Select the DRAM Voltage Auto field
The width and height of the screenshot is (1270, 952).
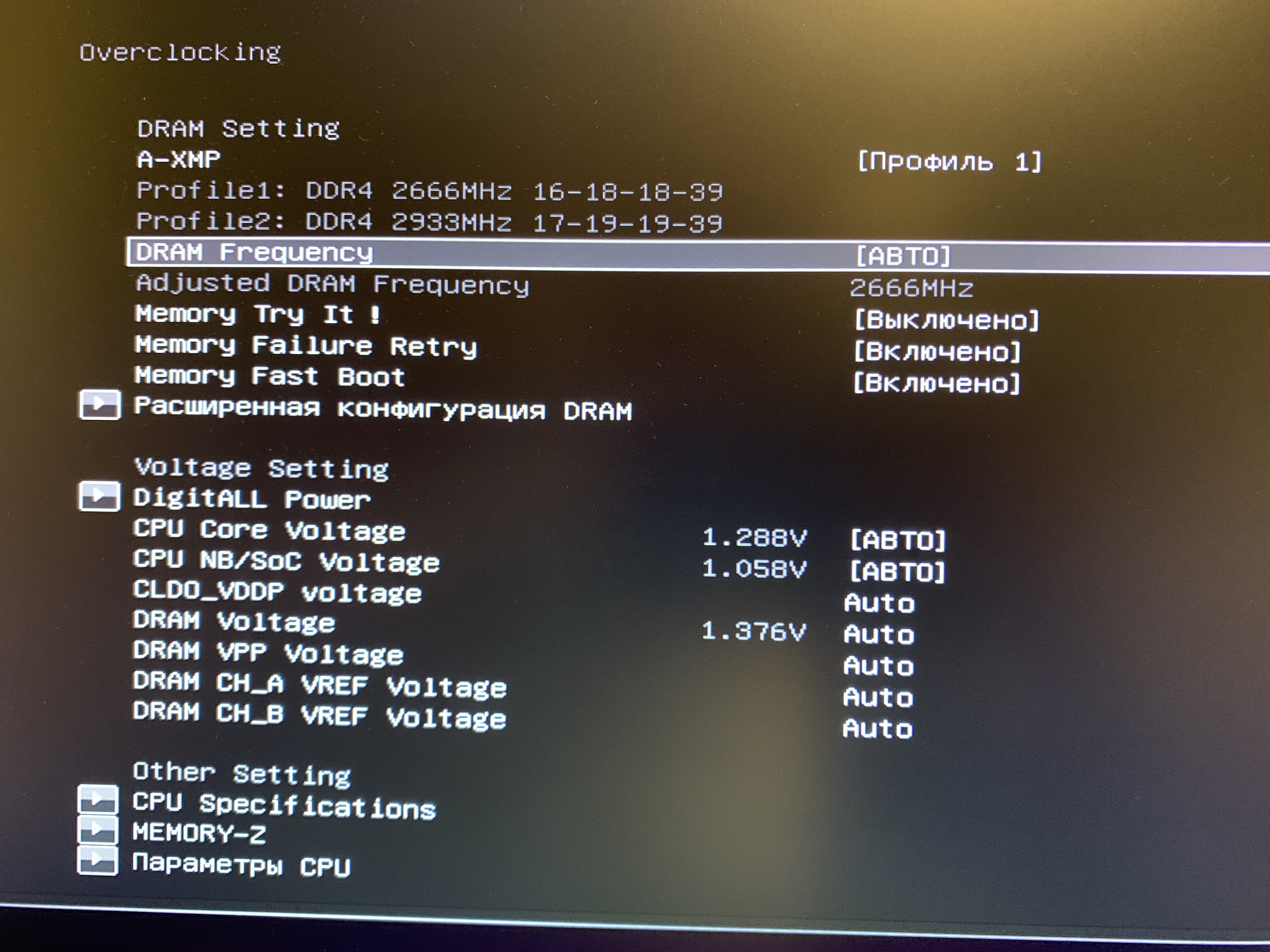pyautogui.click(x=879, y=635)
